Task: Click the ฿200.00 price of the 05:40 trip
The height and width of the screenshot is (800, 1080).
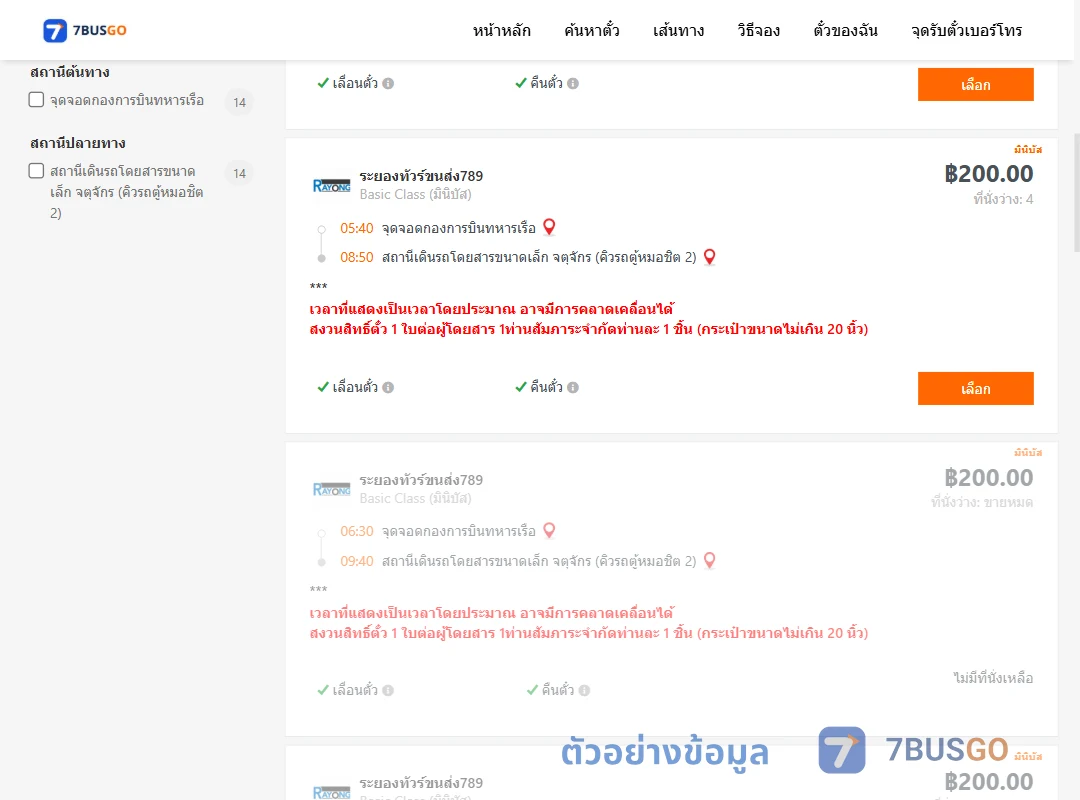Action: (x=988, y=174)
